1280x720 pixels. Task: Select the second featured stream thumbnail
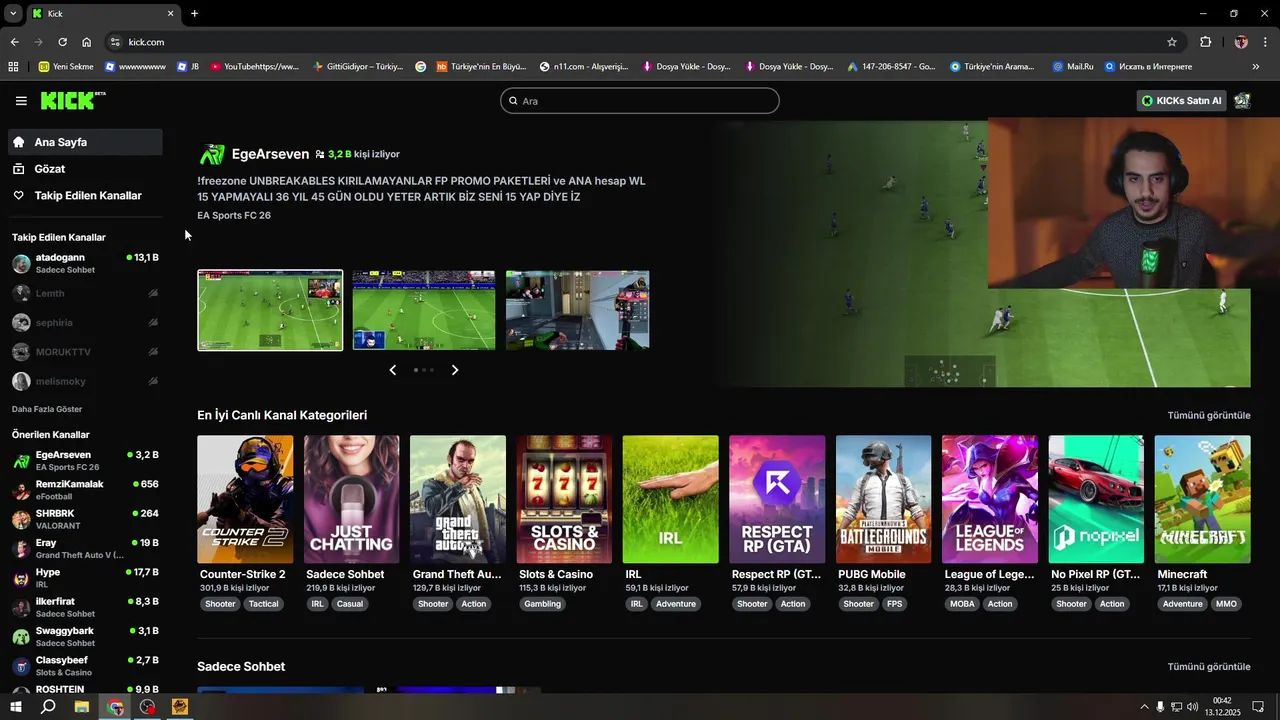click(x=424, y=310)
